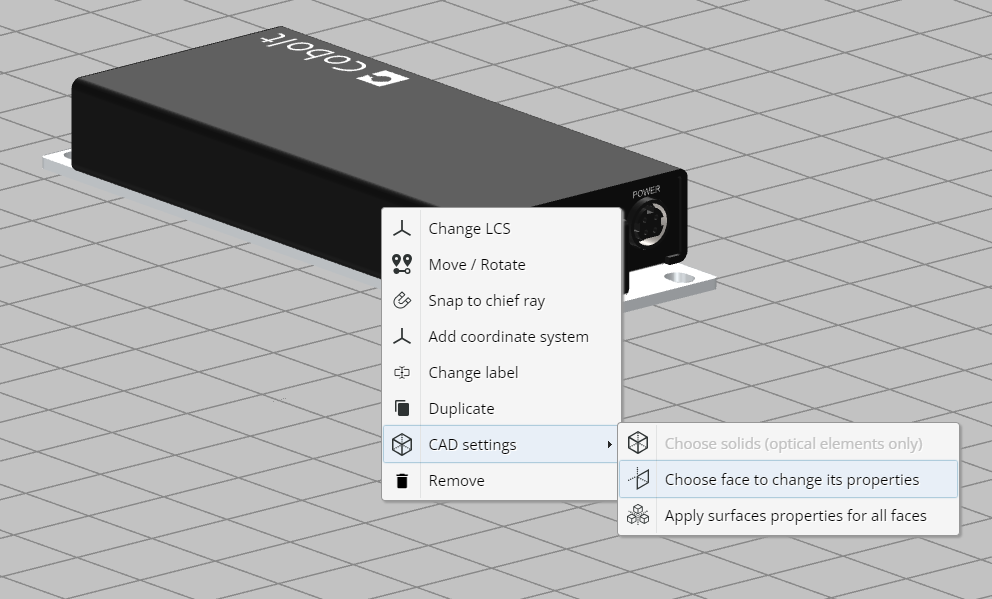Click the Choose face plane icon
The width and height of the screenshot is (992, 599).
coord(638,479)
